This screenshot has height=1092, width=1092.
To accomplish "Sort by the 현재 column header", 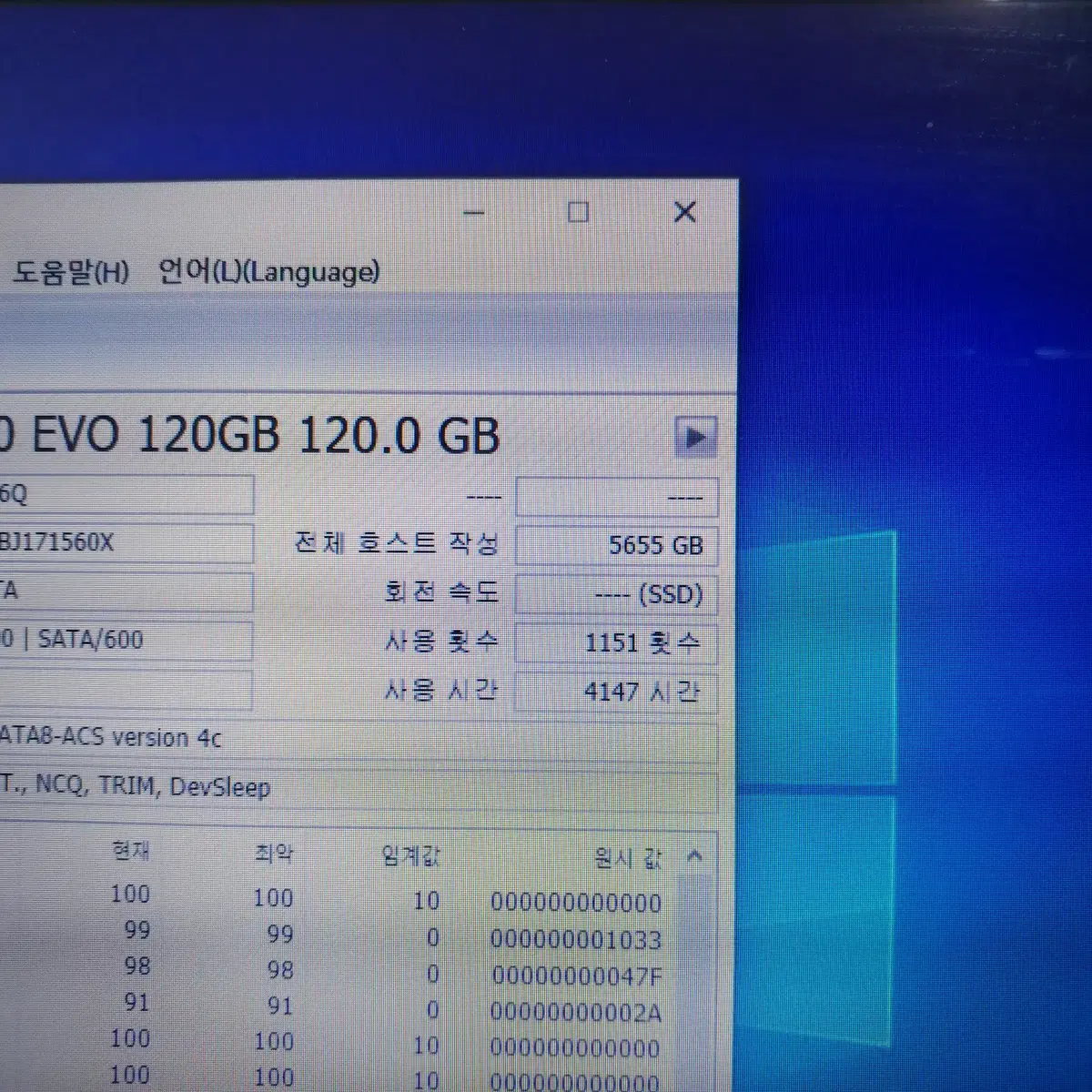I will tap(131, 853).
